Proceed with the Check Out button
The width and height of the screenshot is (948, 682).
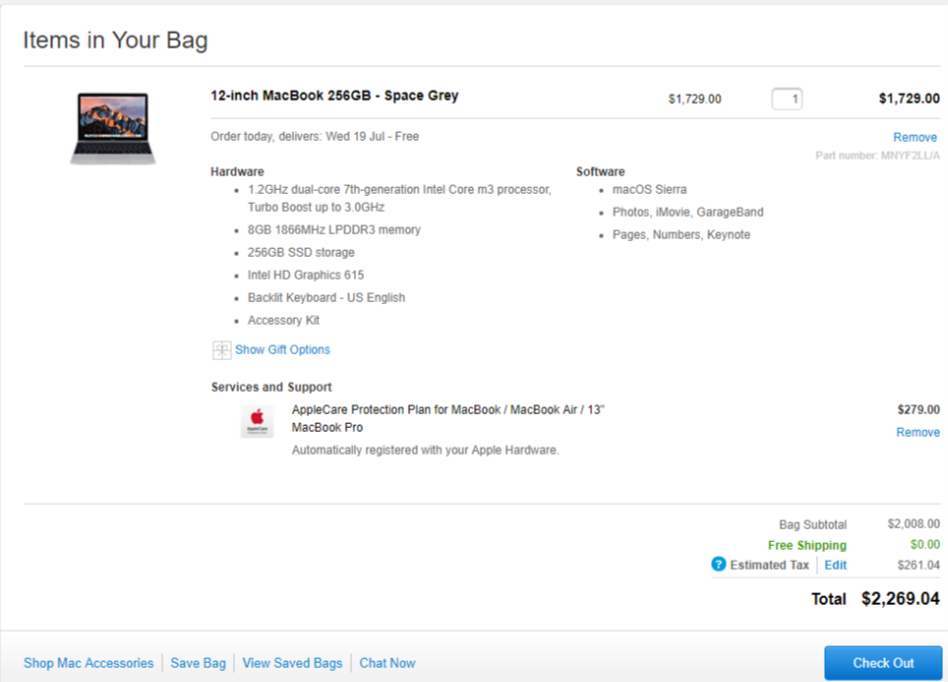click(883, 663)
